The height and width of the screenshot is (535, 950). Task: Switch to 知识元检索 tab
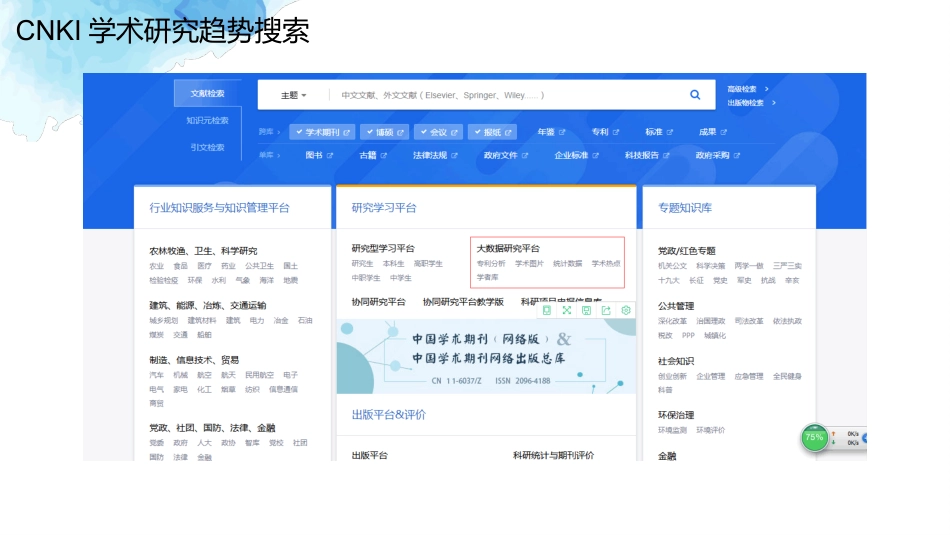pos(207,121)
